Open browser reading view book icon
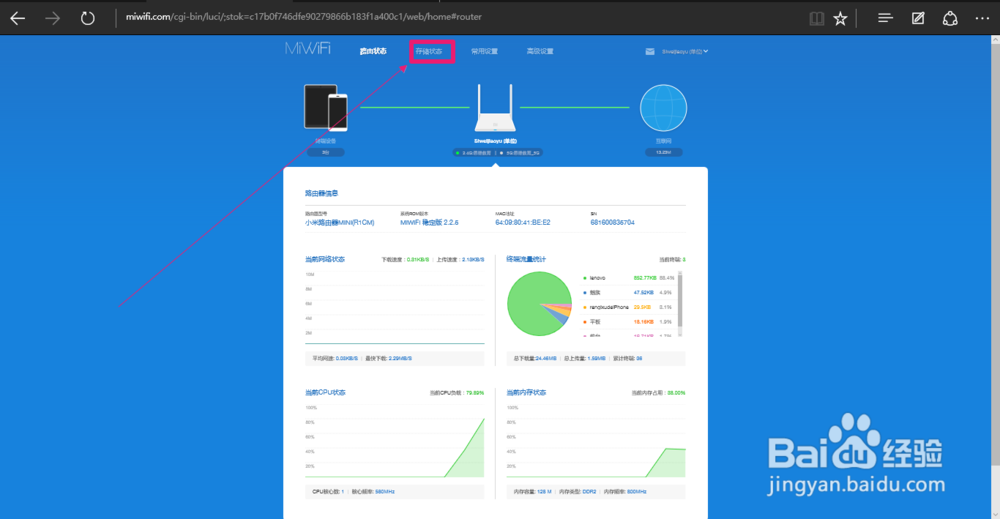This screenshot has width=1000, height=519. 816,18
